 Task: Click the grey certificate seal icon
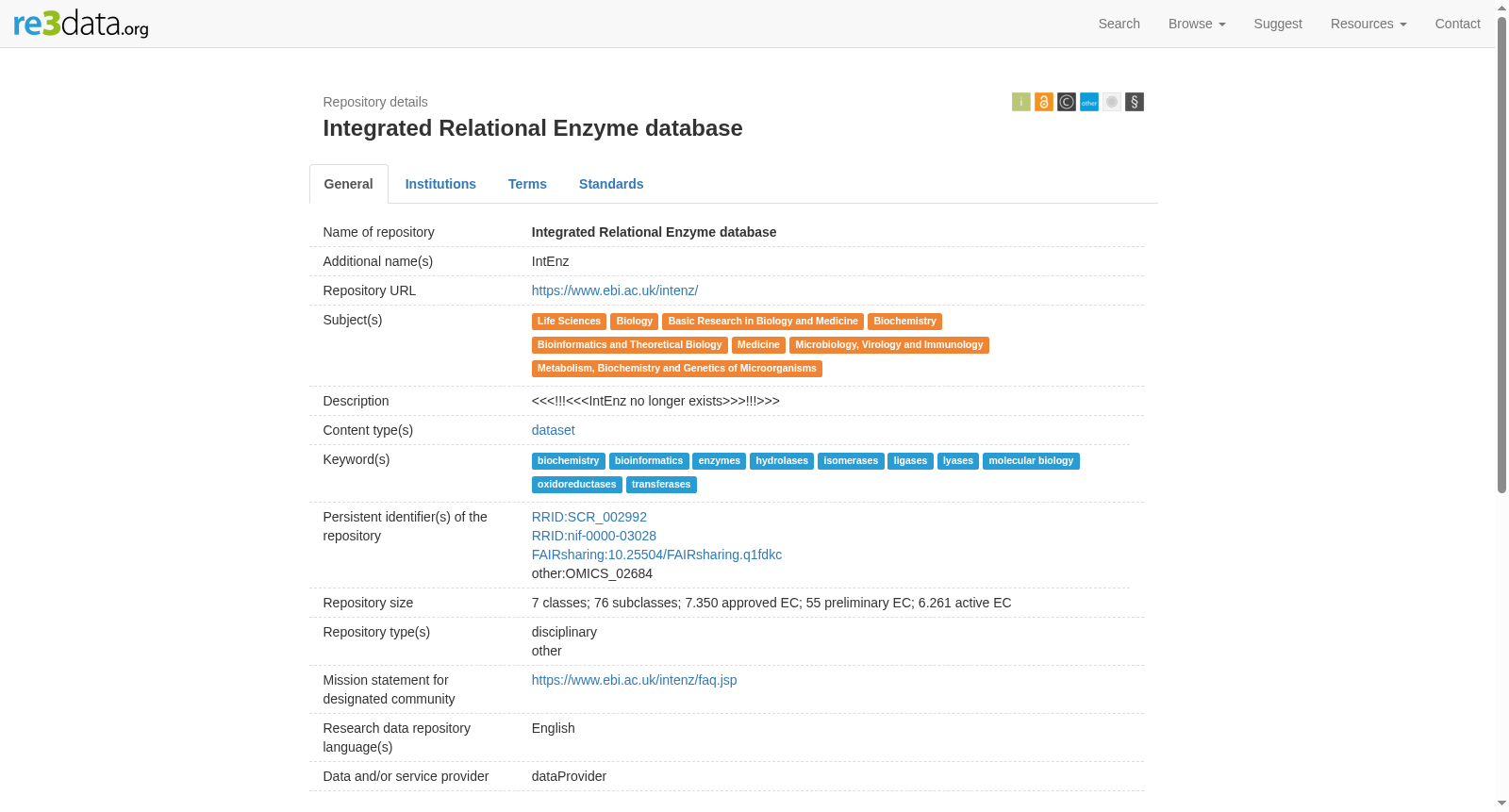click(1112, 102)
